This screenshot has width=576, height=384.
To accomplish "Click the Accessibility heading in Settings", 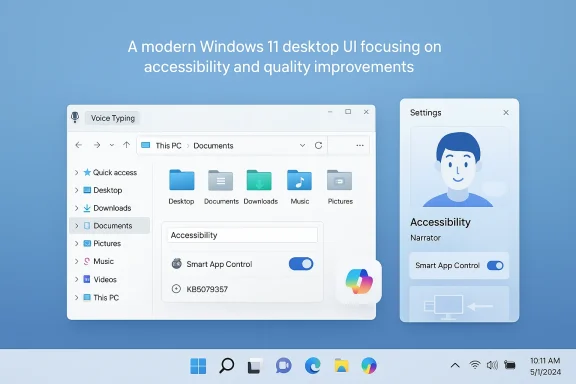I will pyautogui.click(x=440, y=222).
